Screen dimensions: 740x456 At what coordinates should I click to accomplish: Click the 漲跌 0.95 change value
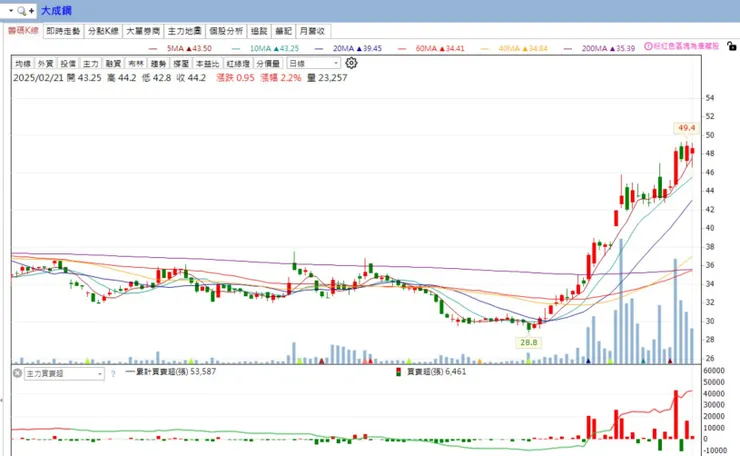(x=235, y=78)
